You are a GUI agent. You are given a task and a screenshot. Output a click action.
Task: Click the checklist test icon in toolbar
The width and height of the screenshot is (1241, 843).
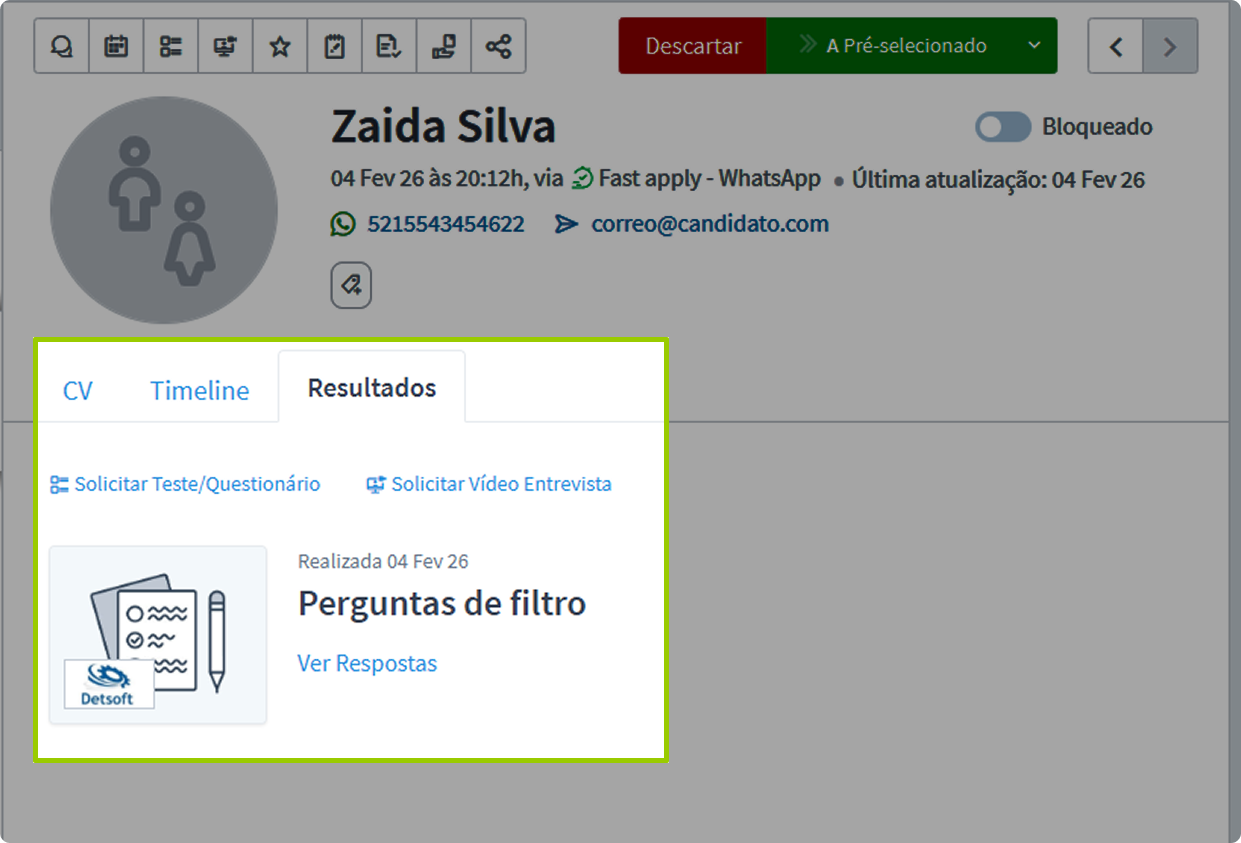(171, 46)
